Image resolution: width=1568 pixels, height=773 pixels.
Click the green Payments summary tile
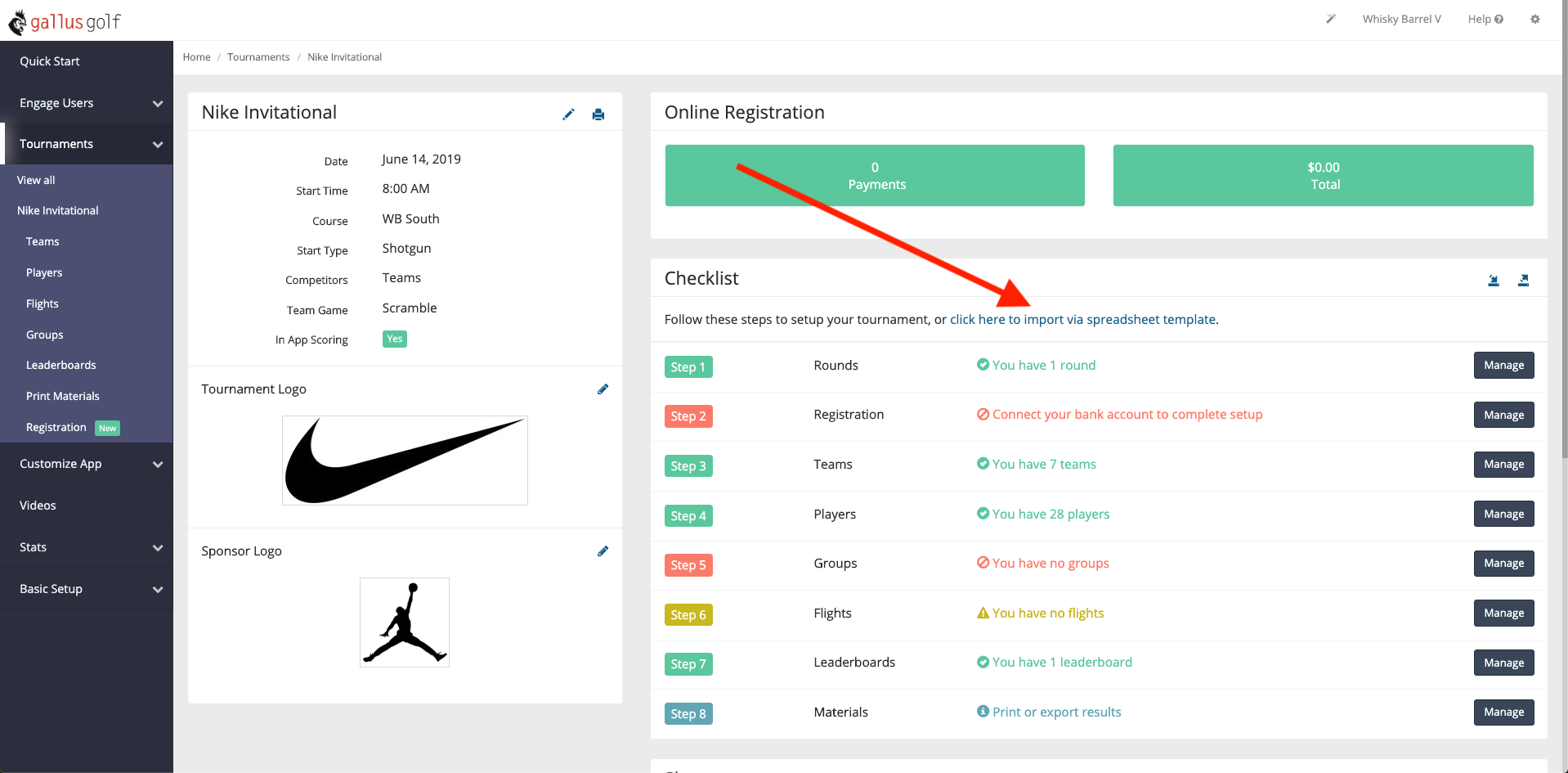[875, 175]
